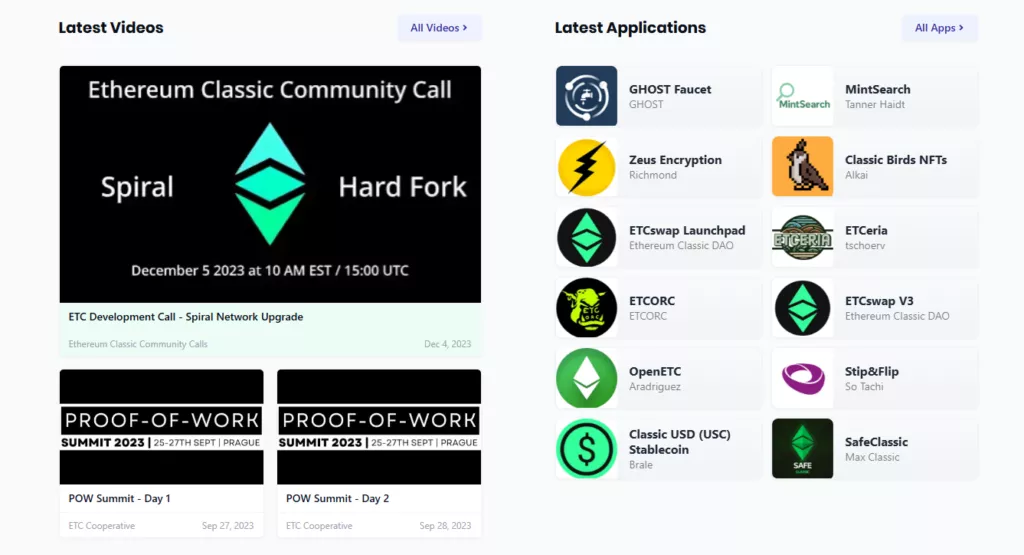
Task: Select the Stip&Flip title
Action: tap(872, 372)
